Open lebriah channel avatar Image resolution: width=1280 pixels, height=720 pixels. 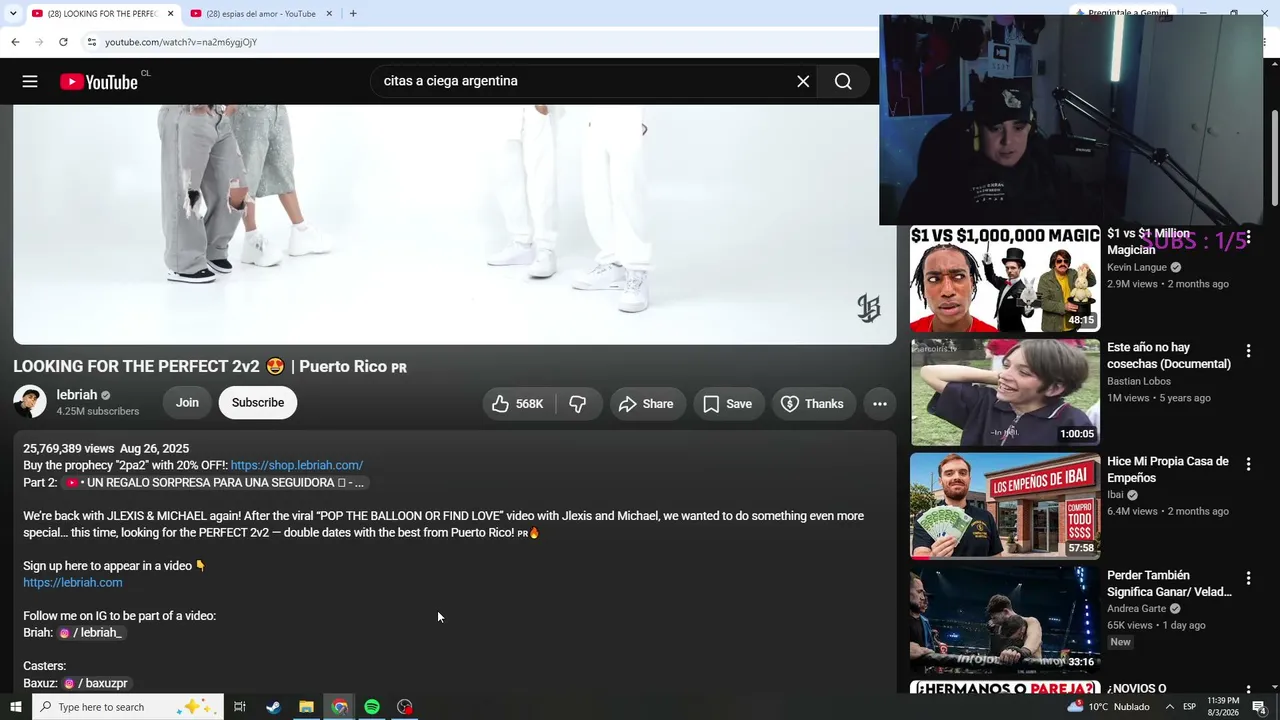pyautogui.click(x=30, y=402)
